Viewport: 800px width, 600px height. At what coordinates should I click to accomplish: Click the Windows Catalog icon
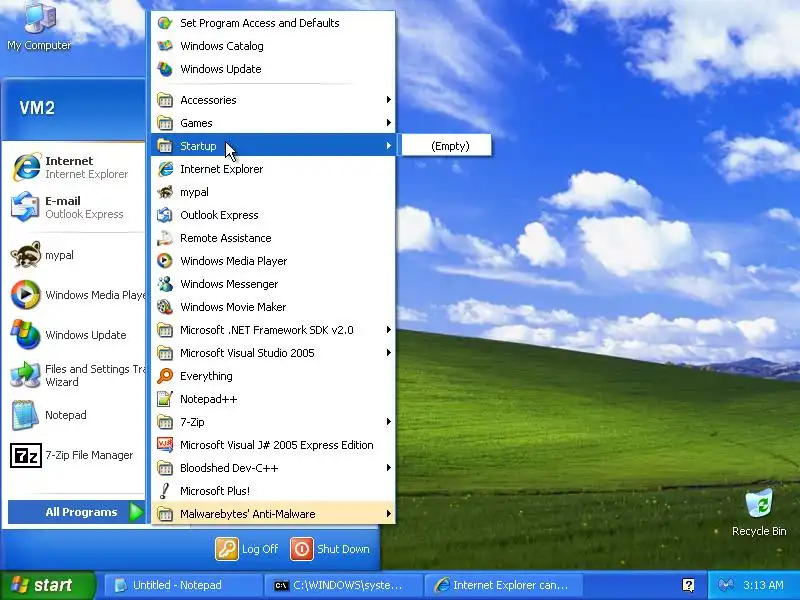click(165, 46)
